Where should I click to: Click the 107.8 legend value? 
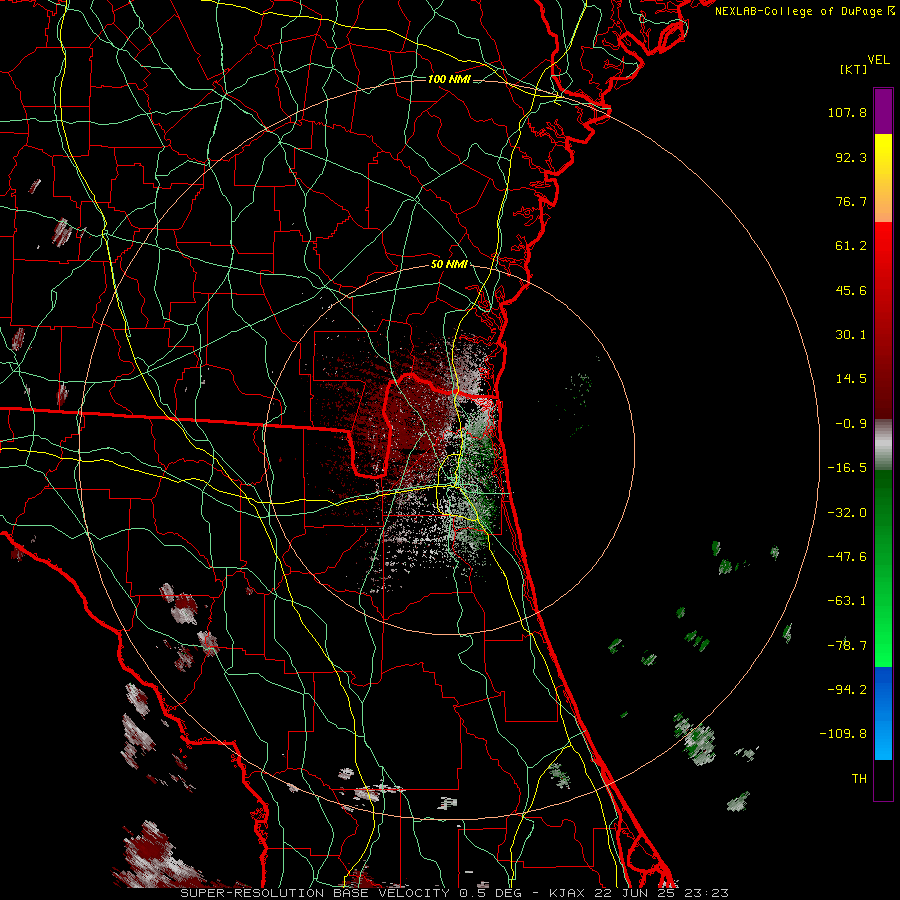pos(847,112)
